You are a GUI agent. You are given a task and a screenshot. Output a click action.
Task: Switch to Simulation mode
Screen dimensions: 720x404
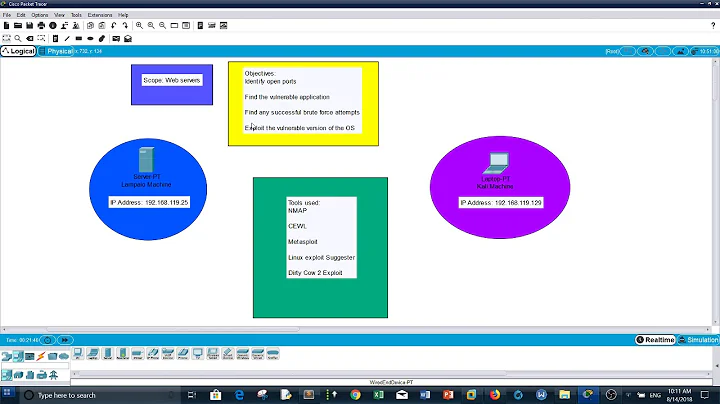(x=698, y=340)
